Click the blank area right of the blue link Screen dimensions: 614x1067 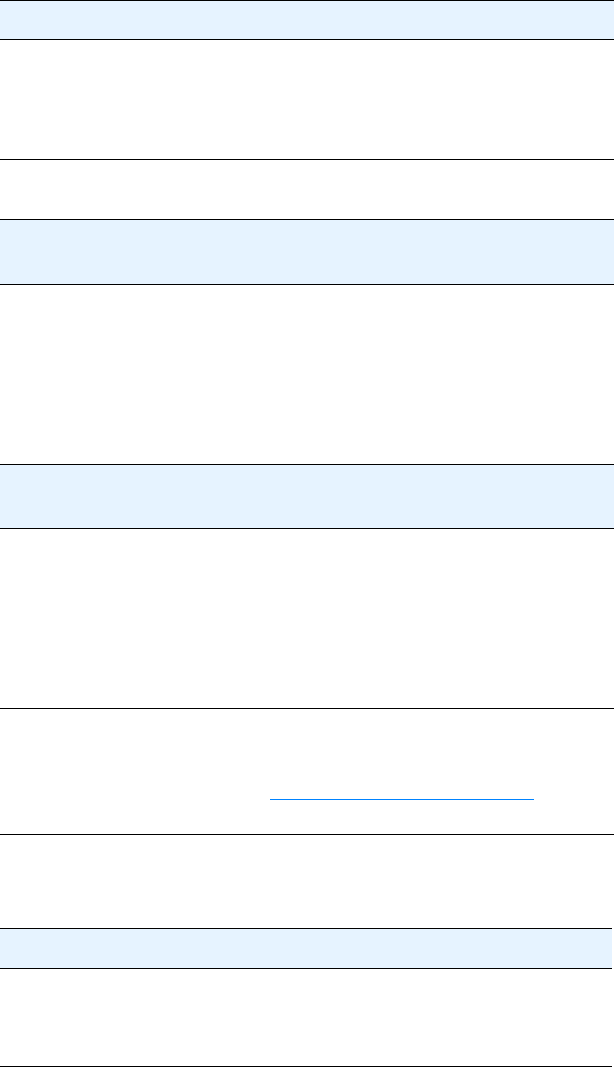[x=574, y=772]
